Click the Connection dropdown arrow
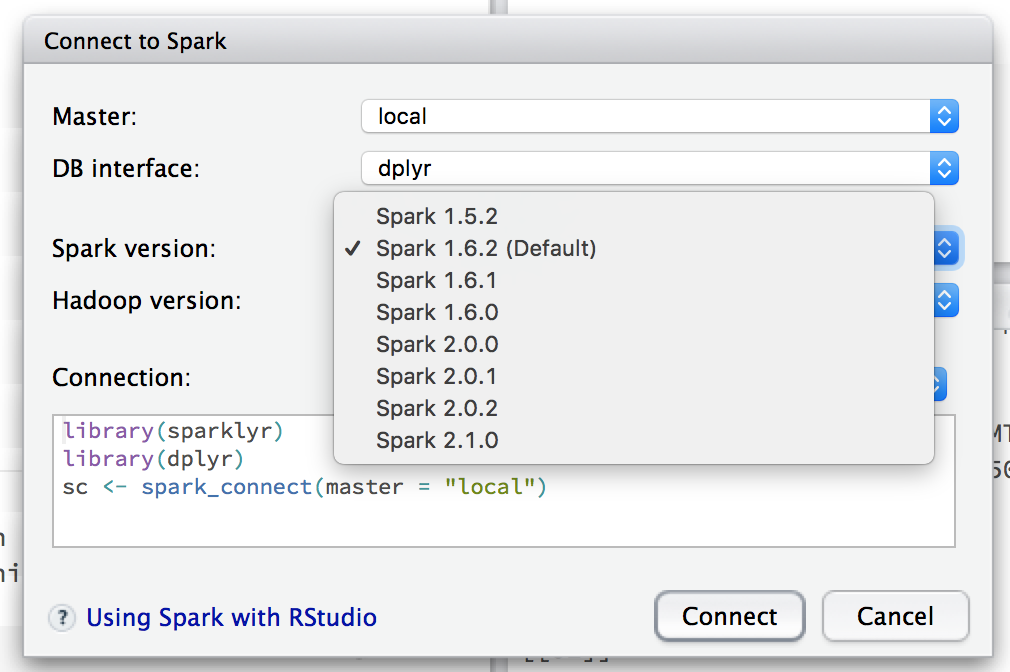The height and width of the screenshot is (672, 1010). pos(940,385)
